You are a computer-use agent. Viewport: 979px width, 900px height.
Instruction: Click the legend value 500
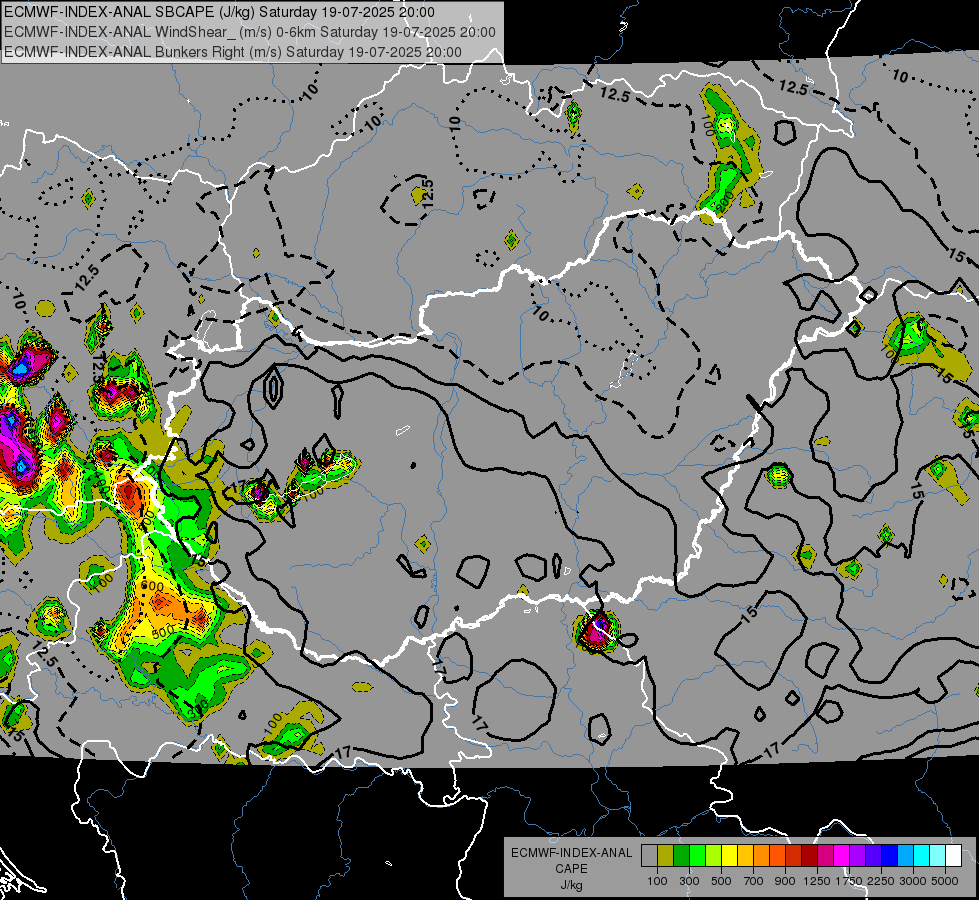click(x=721, y=881)
